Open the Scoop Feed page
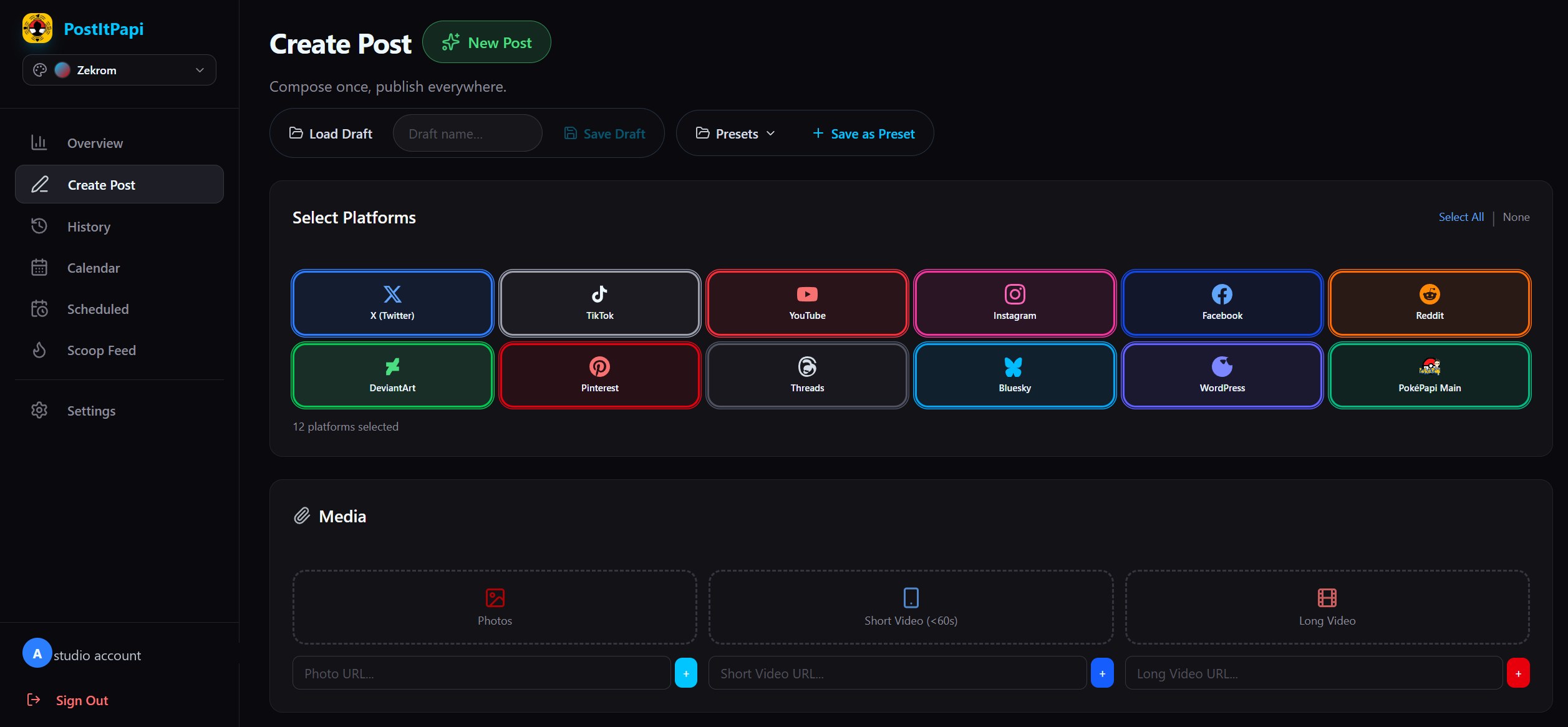1568x727 pixels. coord(119,350)
